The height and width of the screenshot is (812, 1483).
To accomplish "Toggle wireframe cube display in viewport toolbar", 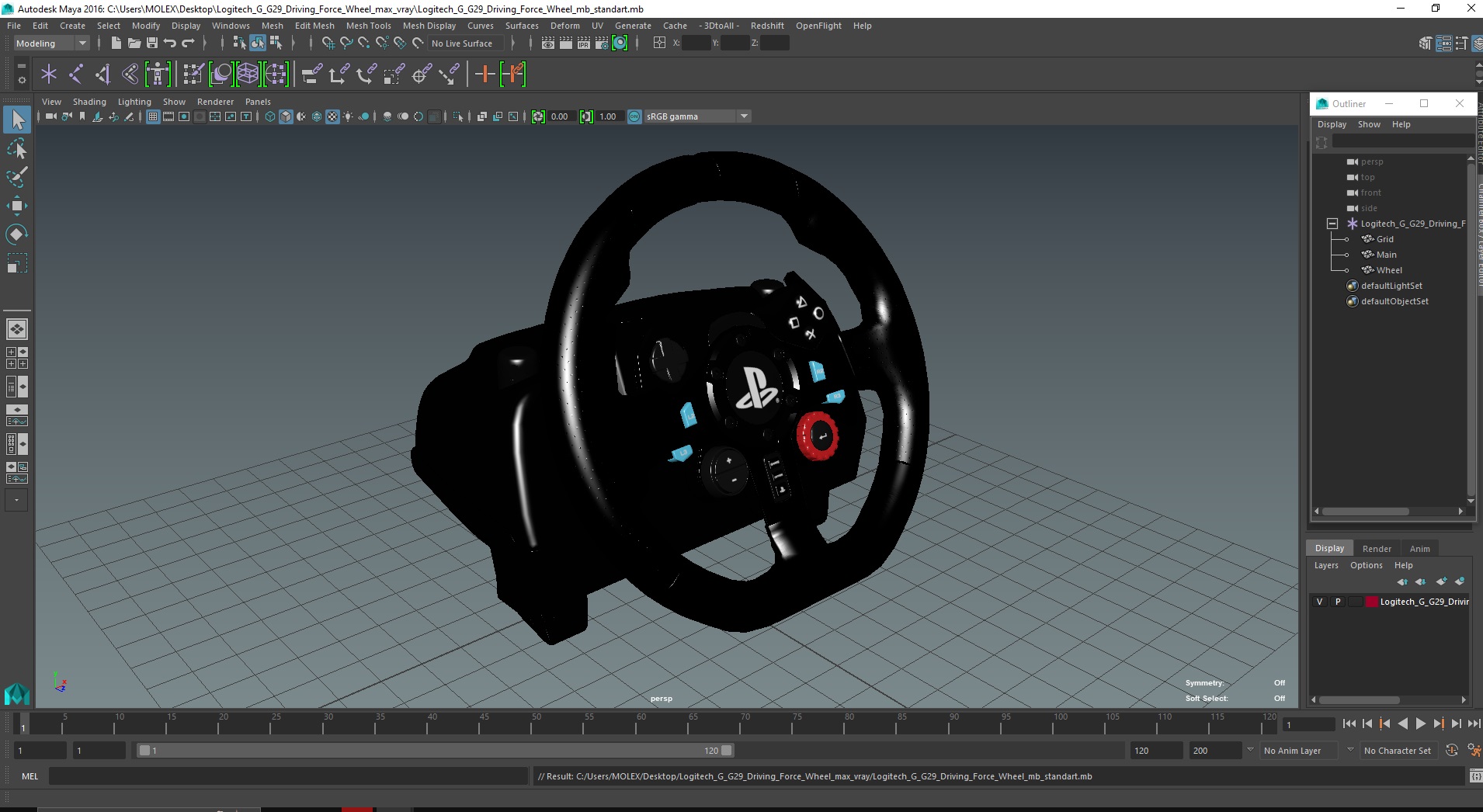I will point(270,116).
